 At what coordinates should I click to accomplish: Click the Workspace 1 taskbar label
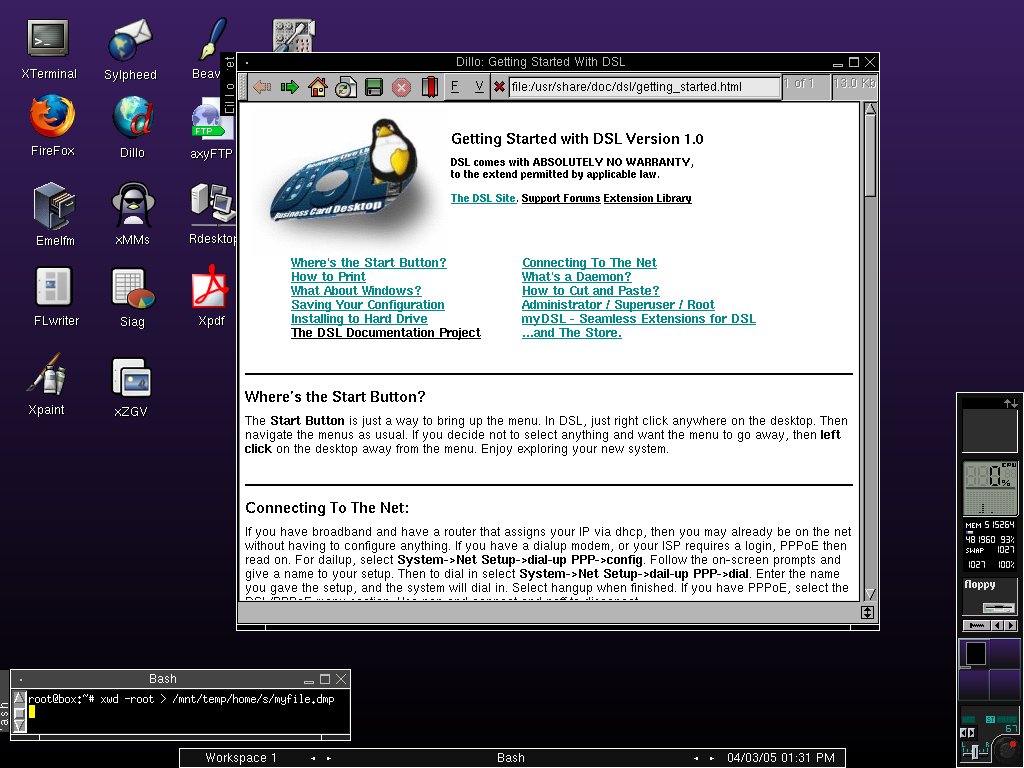tap(241, 758)
